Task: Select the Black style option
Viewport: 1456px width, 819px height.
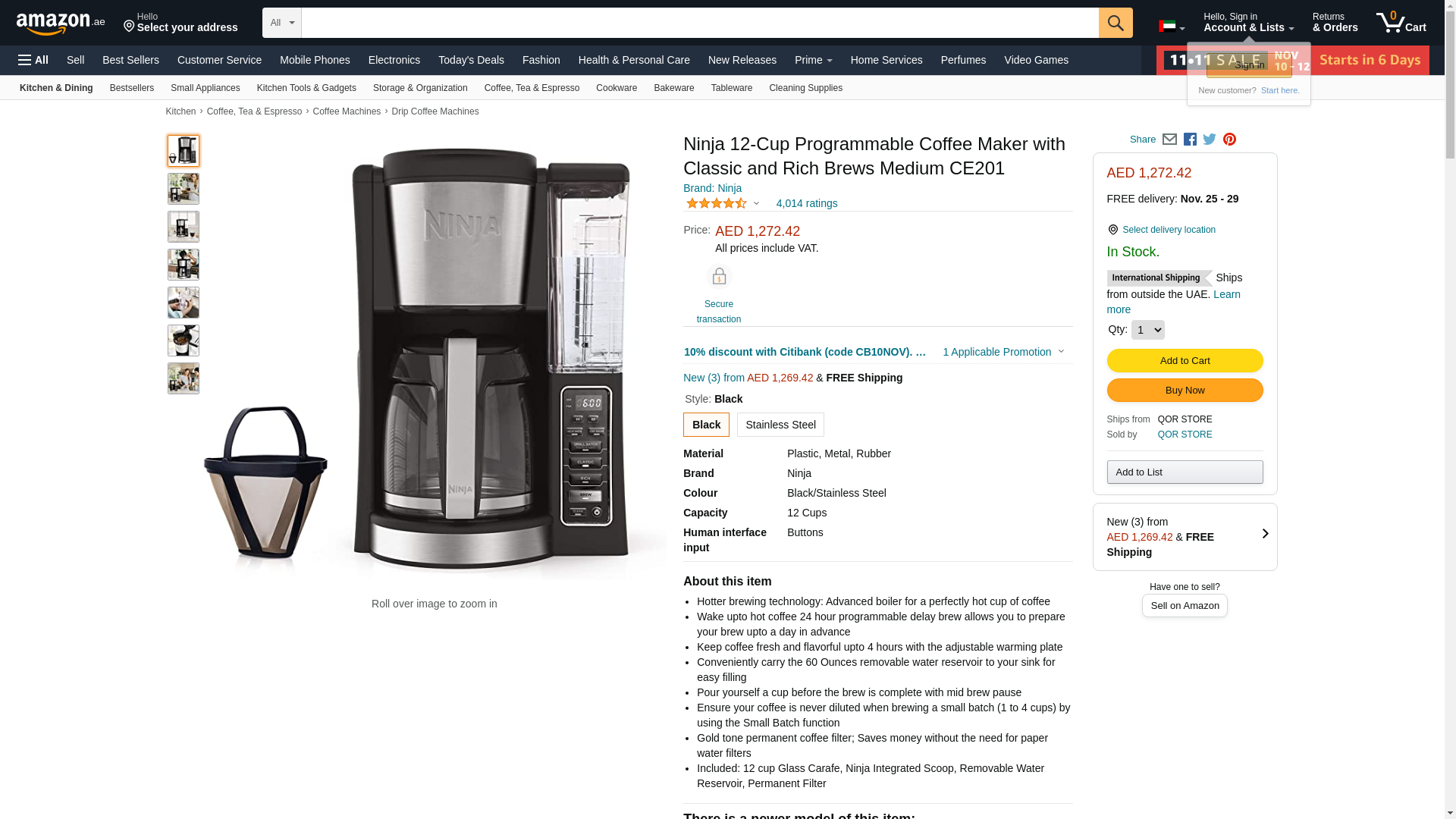Action: point(706,425)
